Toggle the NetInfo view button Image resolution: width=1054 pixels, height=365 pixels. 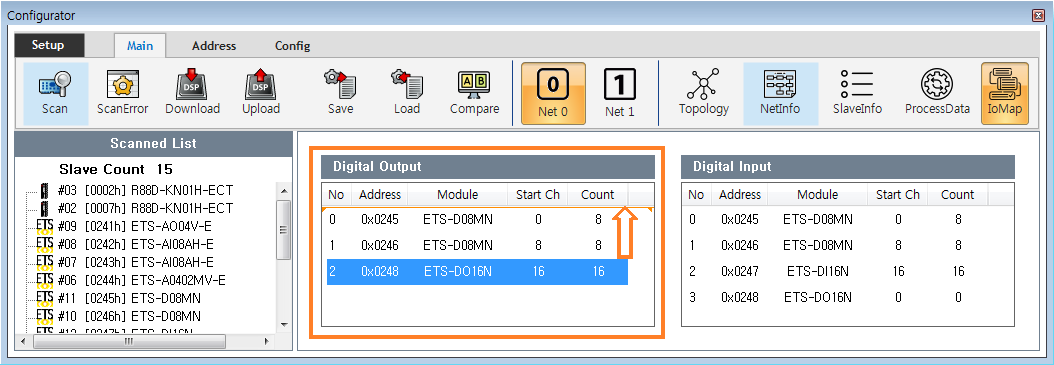tap(780, 93)
